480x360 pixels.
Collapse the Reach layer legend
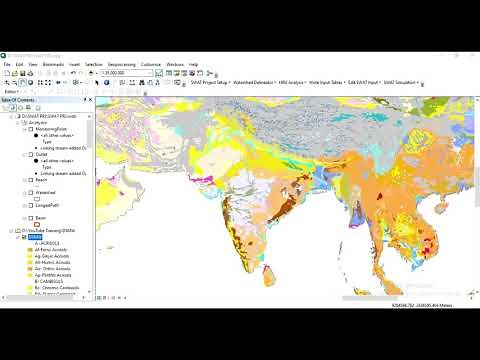tap(25, 180)
